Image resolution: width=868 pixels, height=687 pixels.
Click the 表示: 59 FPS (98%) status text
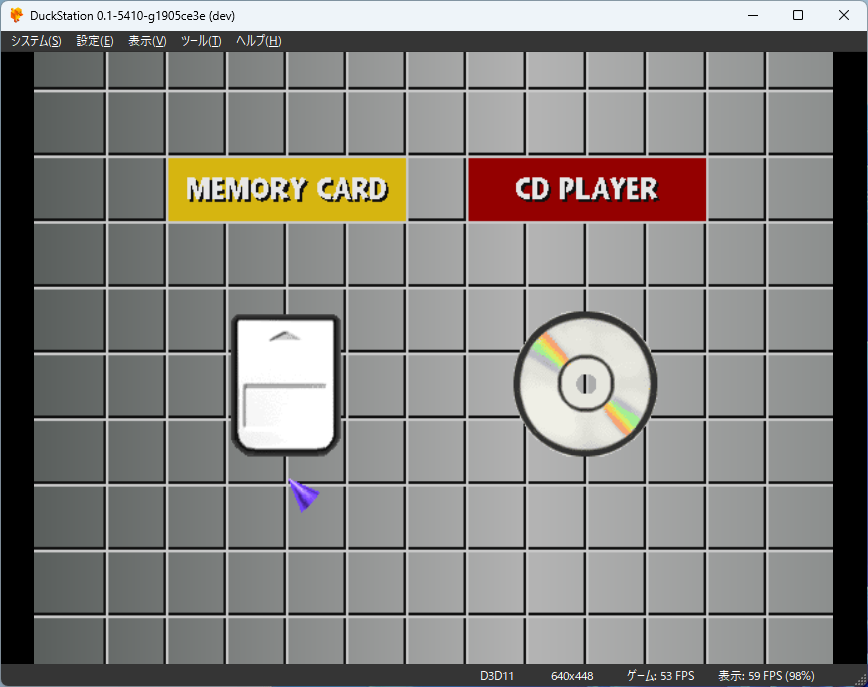point(766,676)
